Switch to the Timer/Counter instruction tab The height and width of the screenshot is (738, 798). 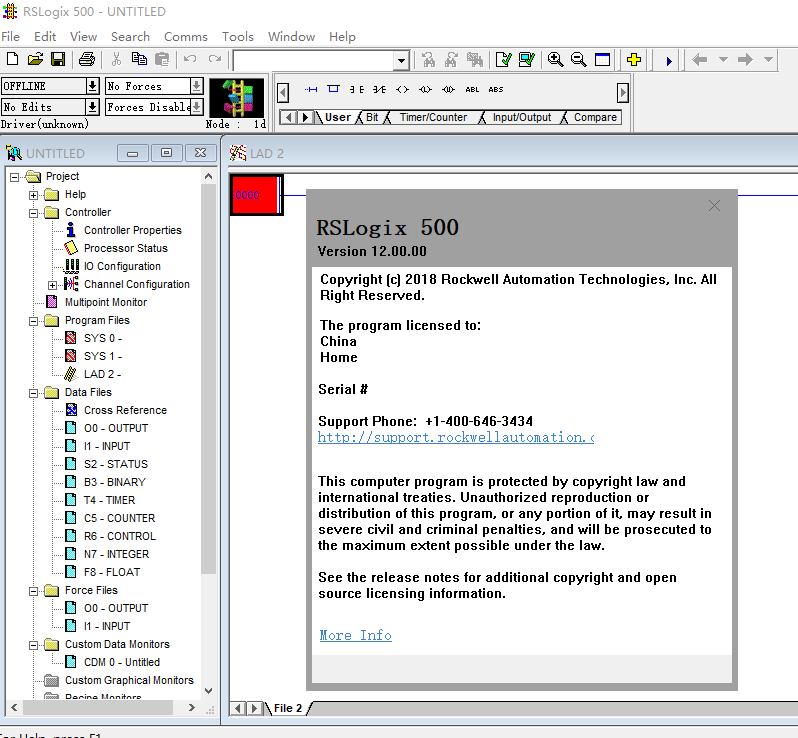coord(433,117)
